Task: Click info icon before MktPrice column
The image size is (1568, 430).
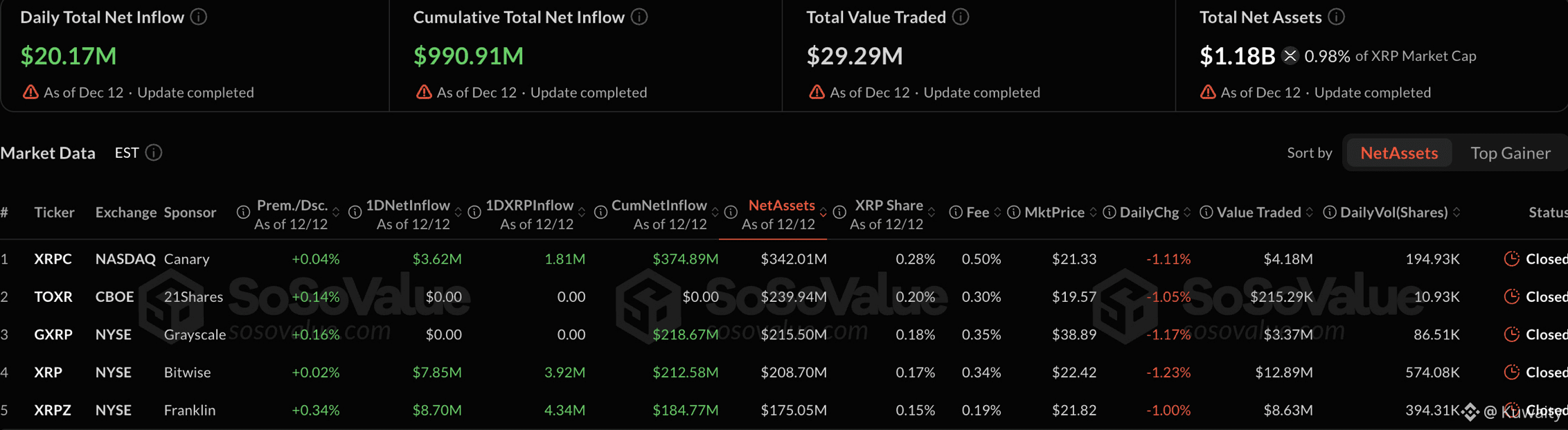Action: point(1013,213)
